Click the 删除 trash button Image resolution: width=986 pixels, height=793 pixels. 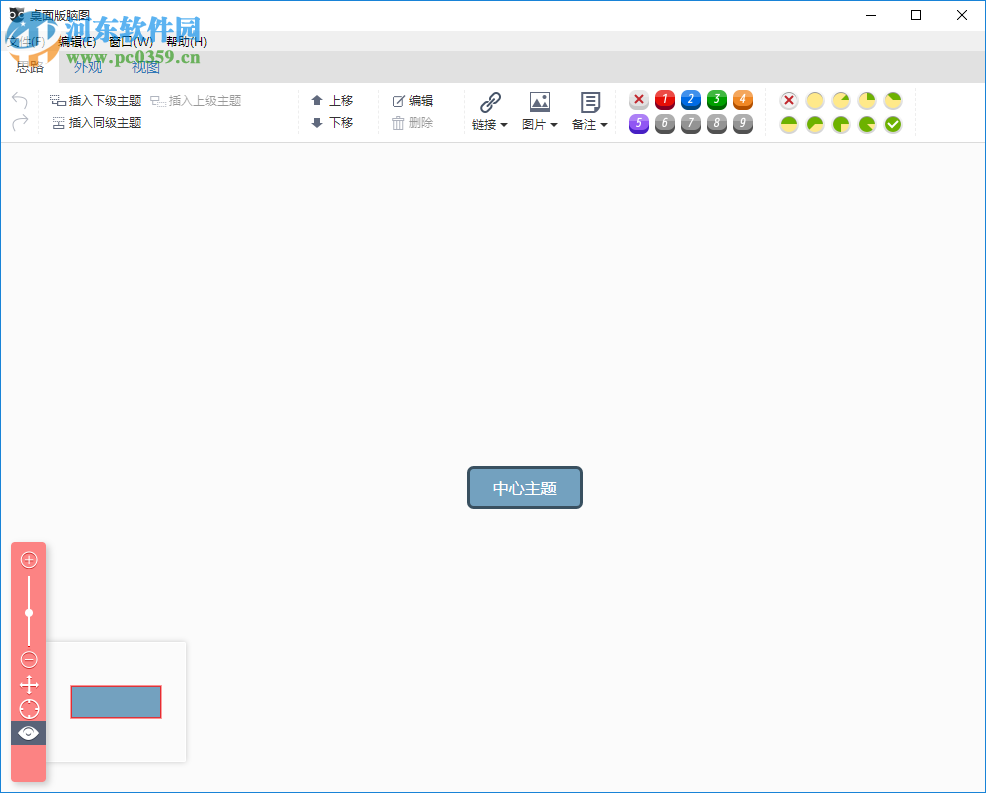413,123
